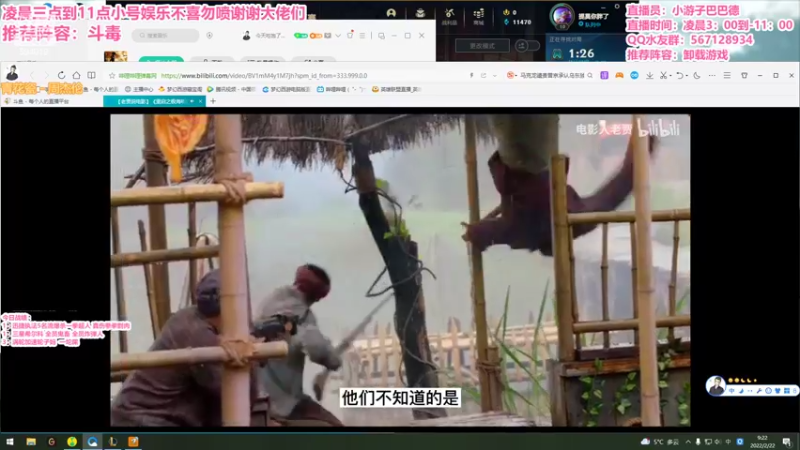Click the browser user avatar
The height and width of the screenshot is (450, 800).
point(12,74)
